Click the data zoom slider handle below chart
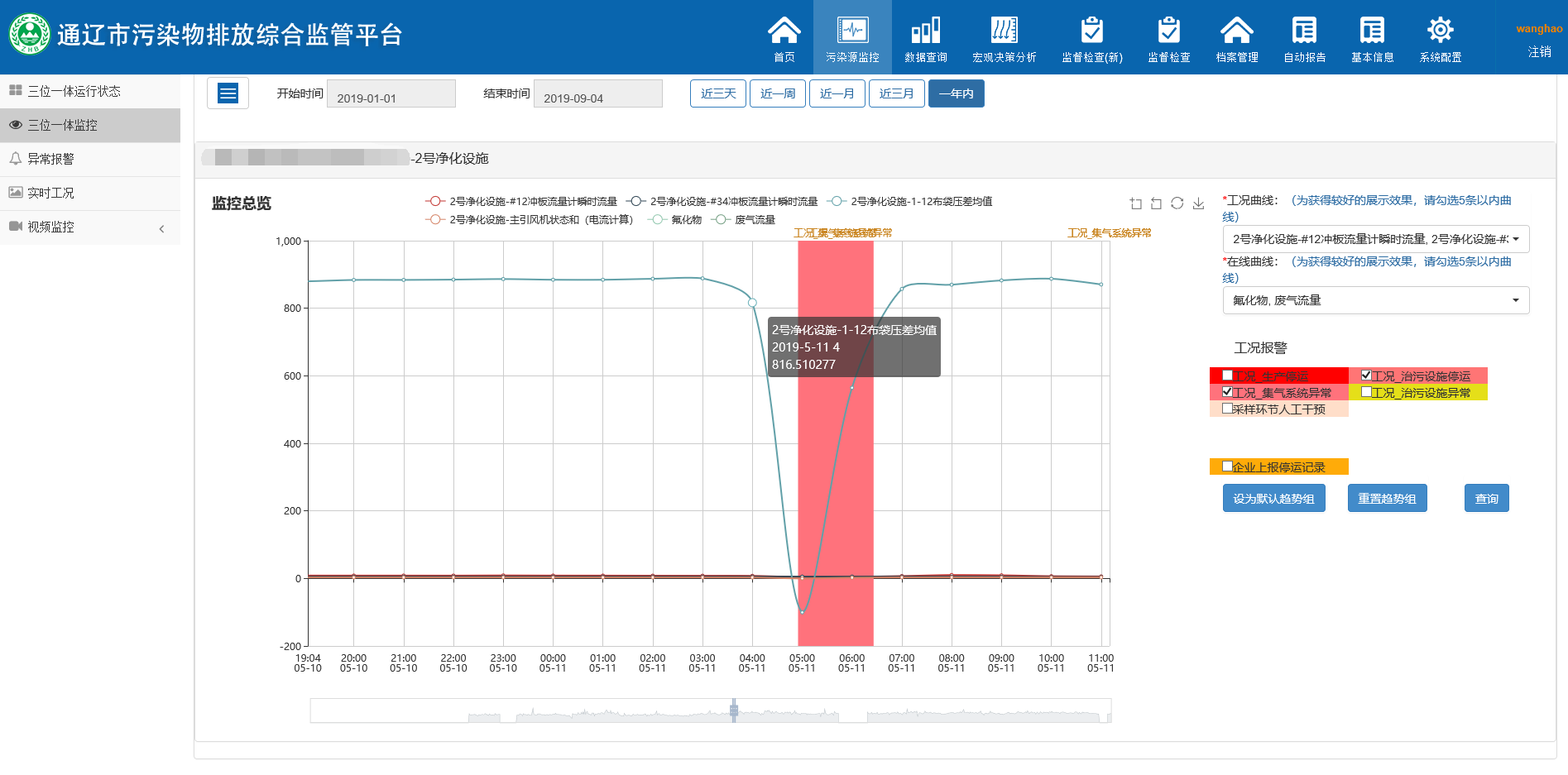This screenshot has width=1568, height=775. (734, 710)
